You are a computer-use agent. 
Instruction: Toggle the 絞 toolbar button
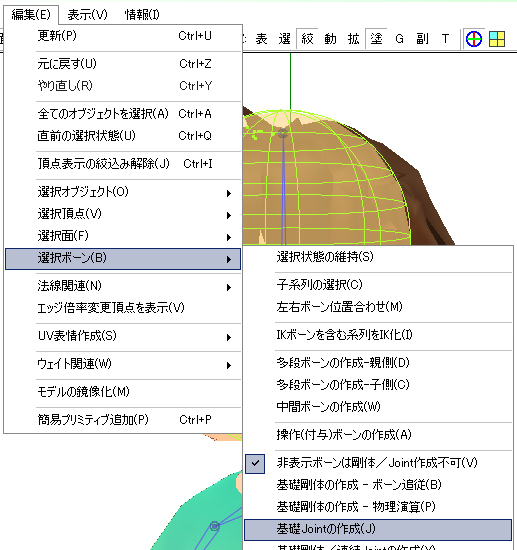(x=307, y=39)
